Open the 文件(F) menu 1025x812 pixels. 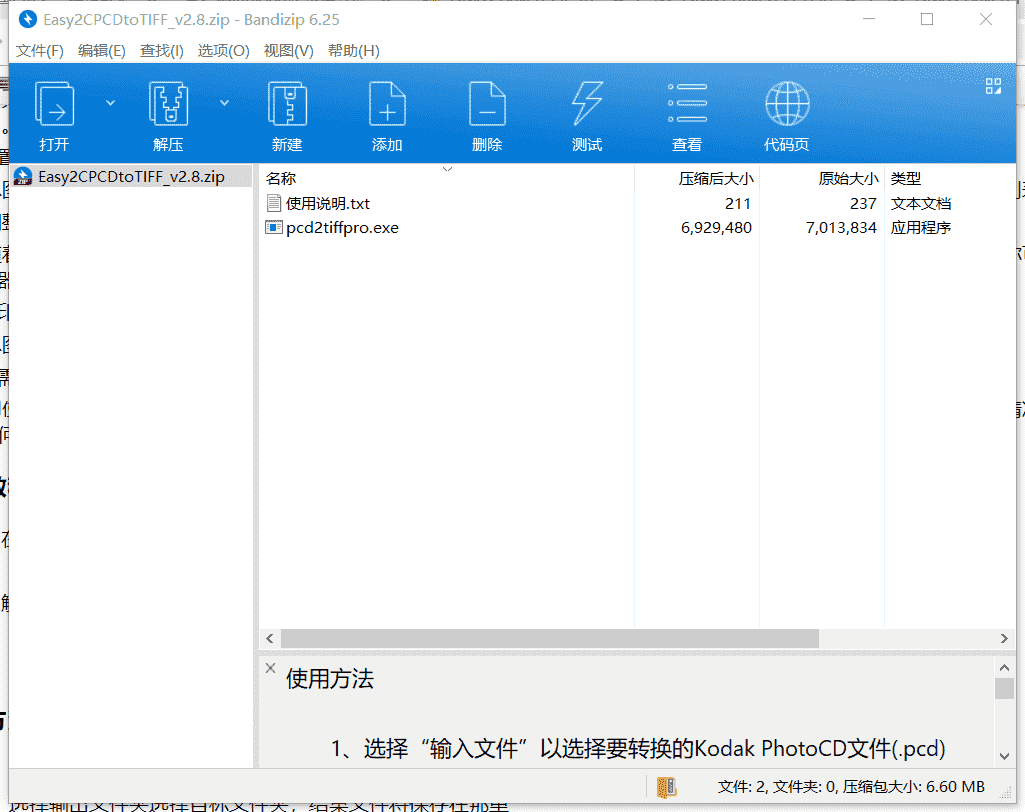pos(40,51)
